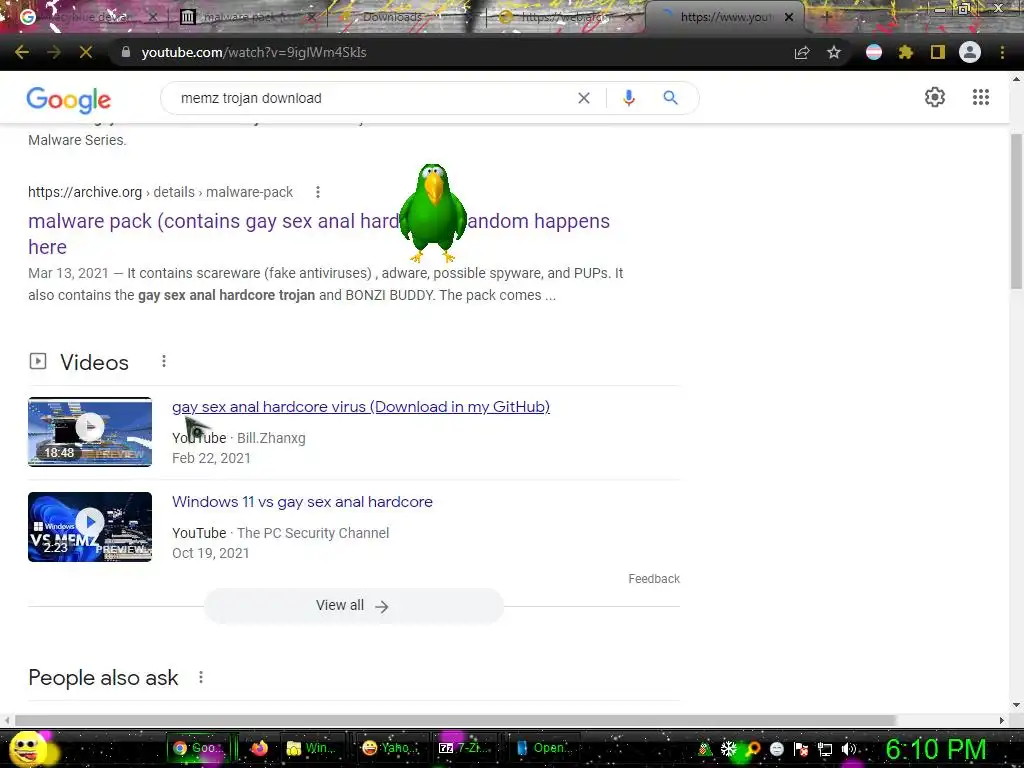1024x768 pixels.
Task: Share this page via the share icon
Action: pyautogui.click(x=802, y=52)
